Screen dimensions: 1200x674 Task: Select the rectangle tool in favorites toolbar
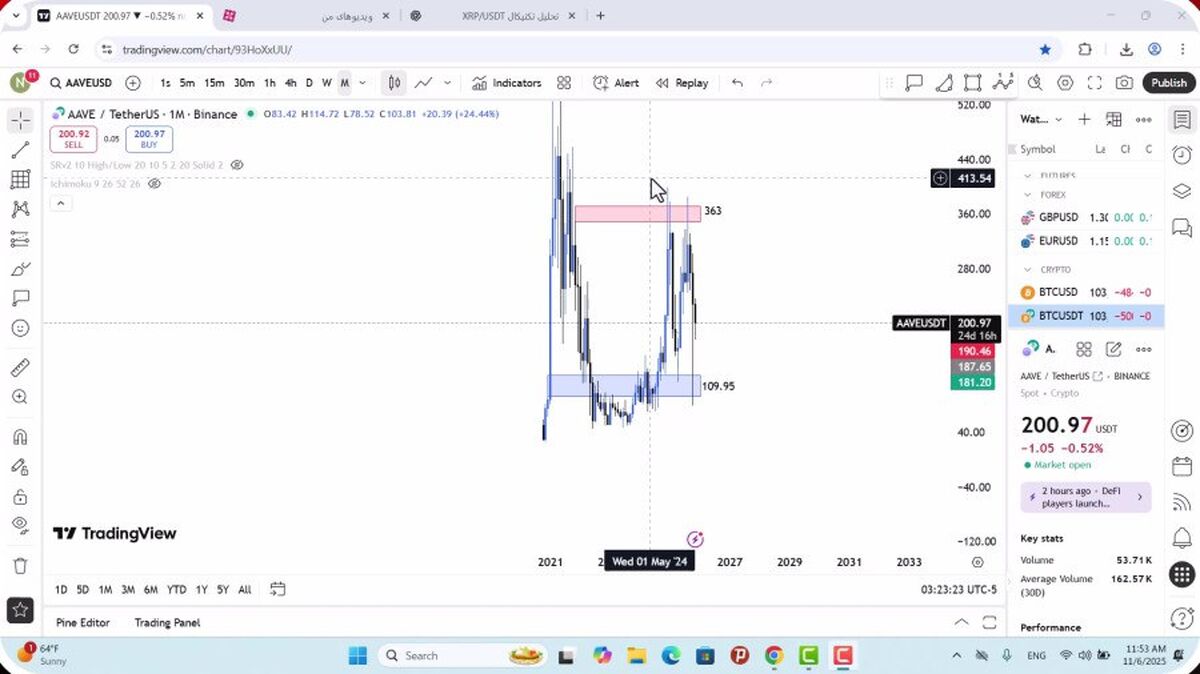(973, 83)
